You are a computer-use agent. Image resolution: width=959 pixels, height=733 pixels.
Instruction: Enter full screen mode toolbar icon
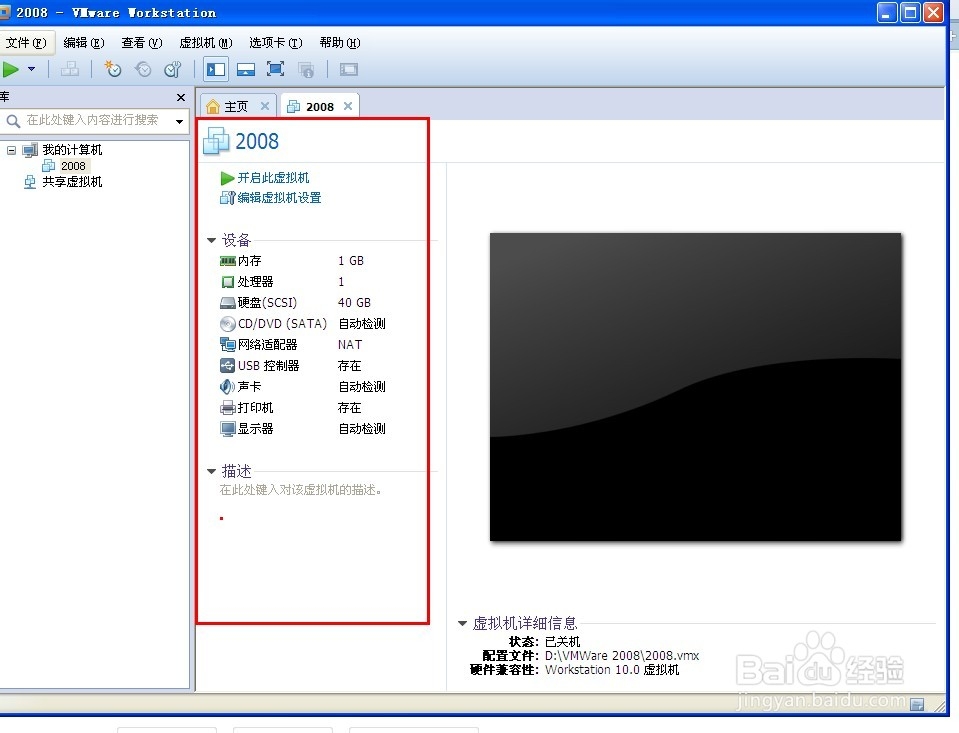coord(276,70)
